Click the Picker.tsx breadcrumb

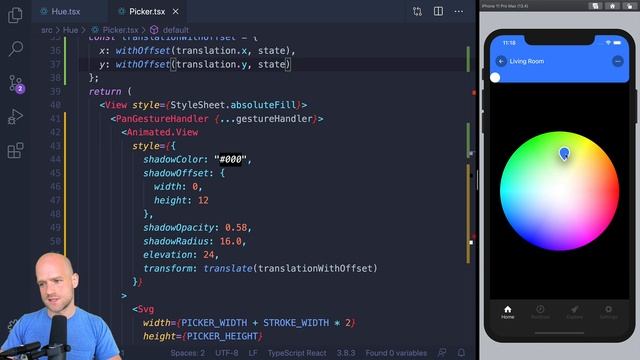tap(120, 30)
